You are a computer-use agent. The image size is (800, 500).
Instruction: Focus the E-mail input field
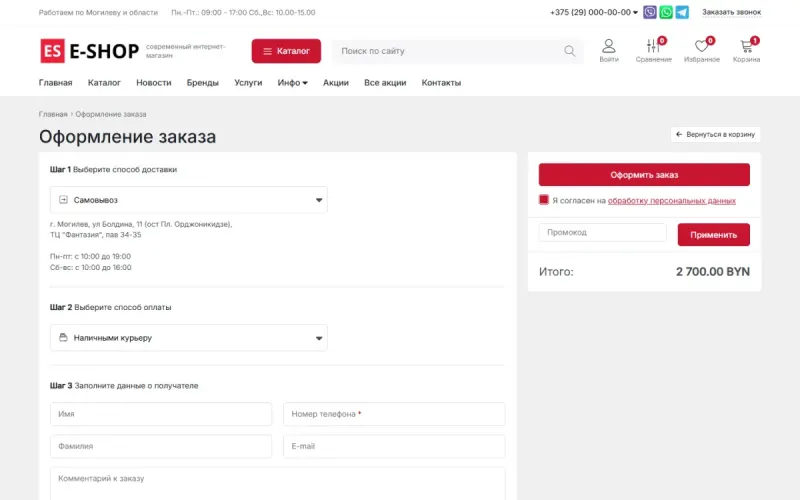click(x=394, y=446)
